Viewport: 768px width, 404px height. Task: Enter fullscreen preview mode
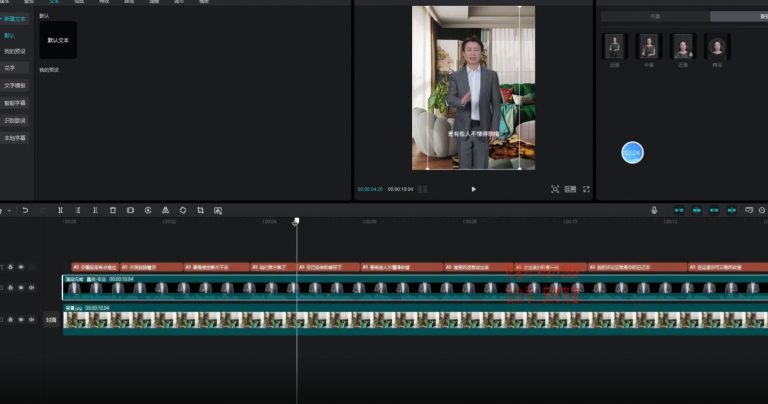(587, 189)
